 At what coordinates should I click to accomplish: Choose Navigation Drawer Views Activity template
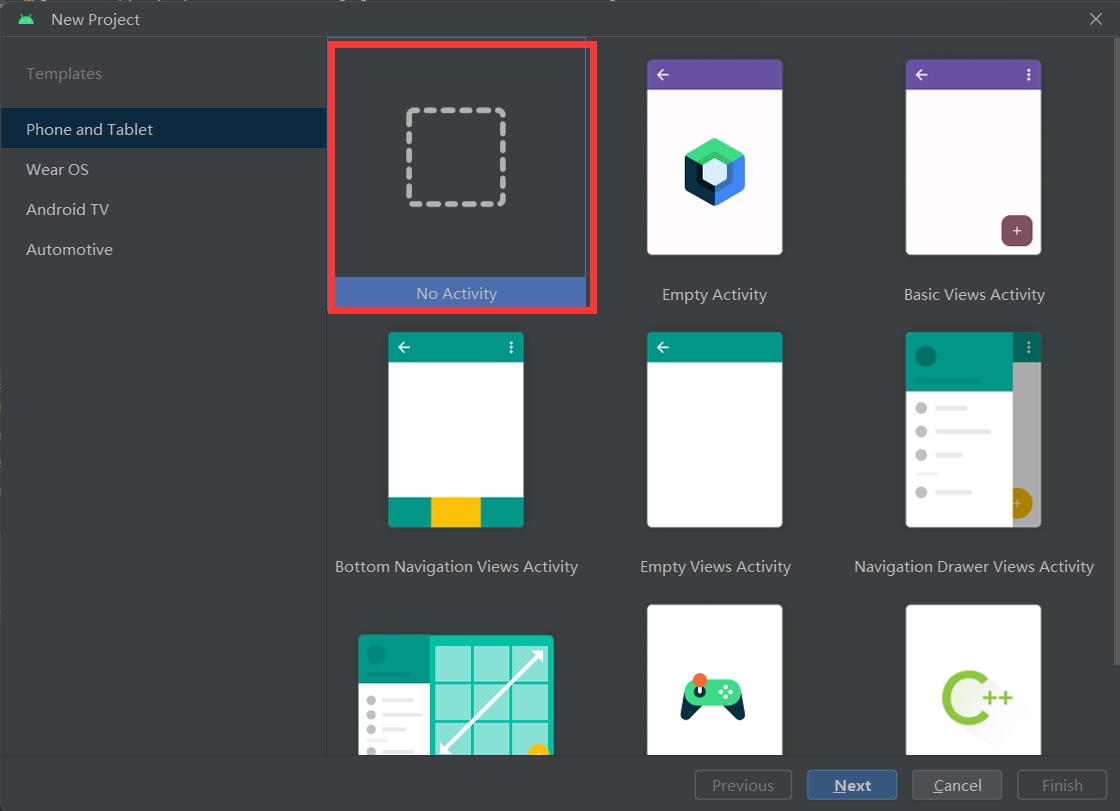coord(973,430)
